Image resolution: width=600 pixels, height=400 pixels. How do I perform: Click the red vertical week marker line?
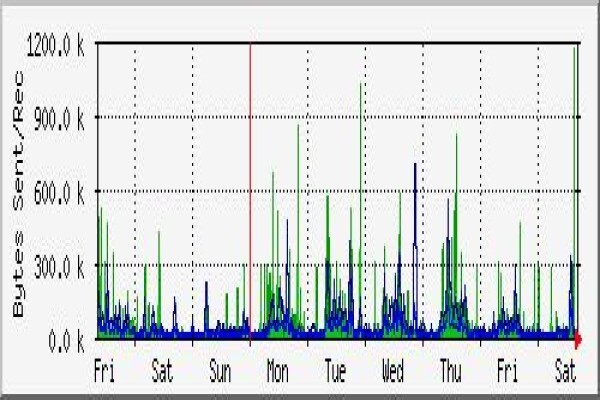(250, 191)
